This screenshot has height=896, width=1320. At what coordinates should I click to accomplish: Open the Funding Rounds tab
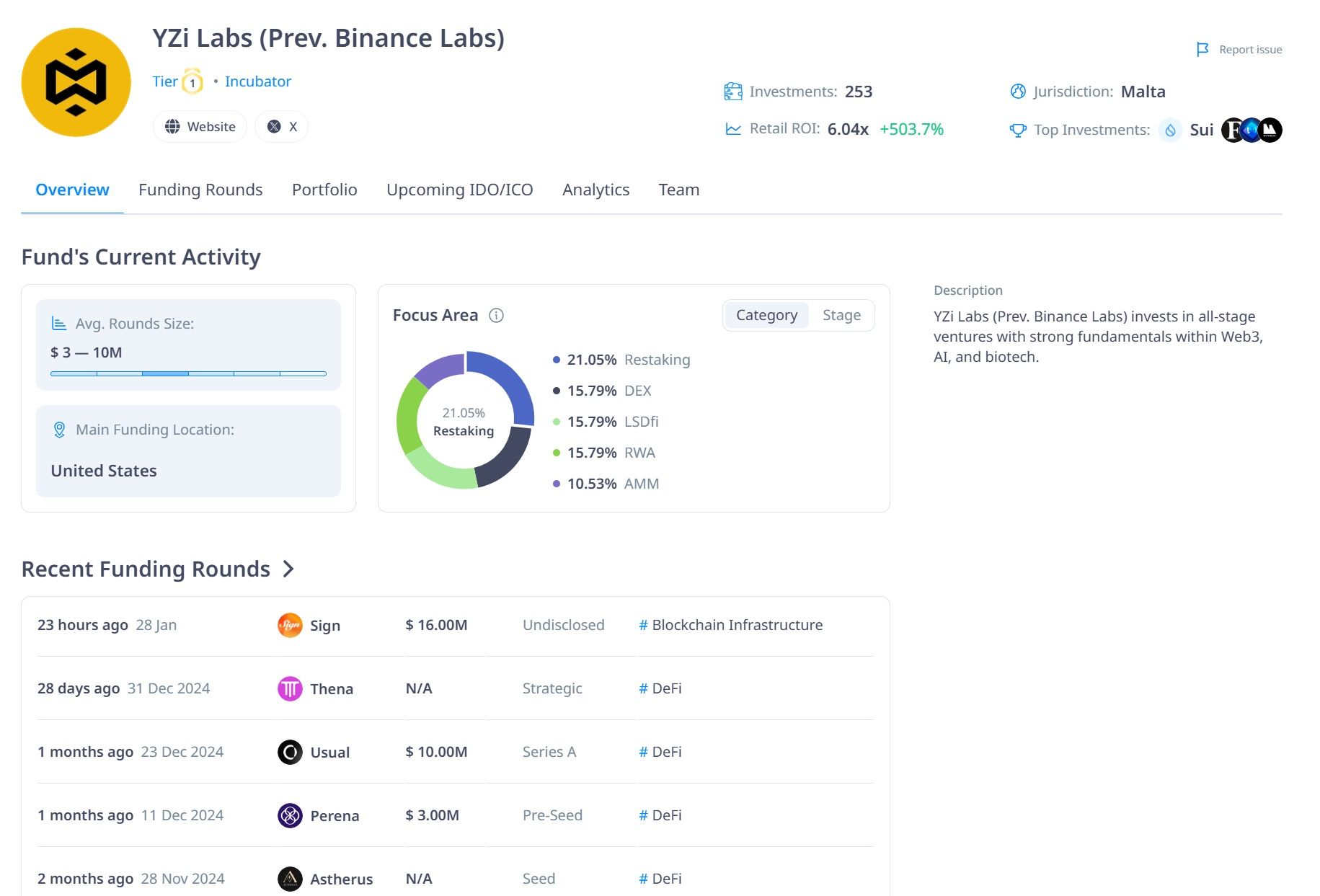point(200,190)
